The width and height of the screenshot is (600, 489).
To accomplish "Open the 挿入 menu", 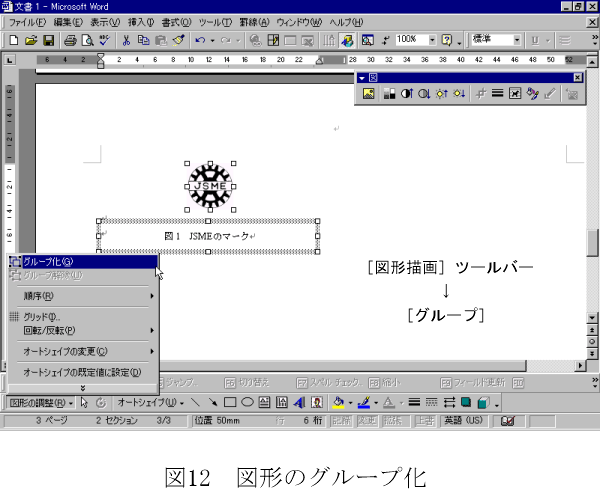I will 141,23.
